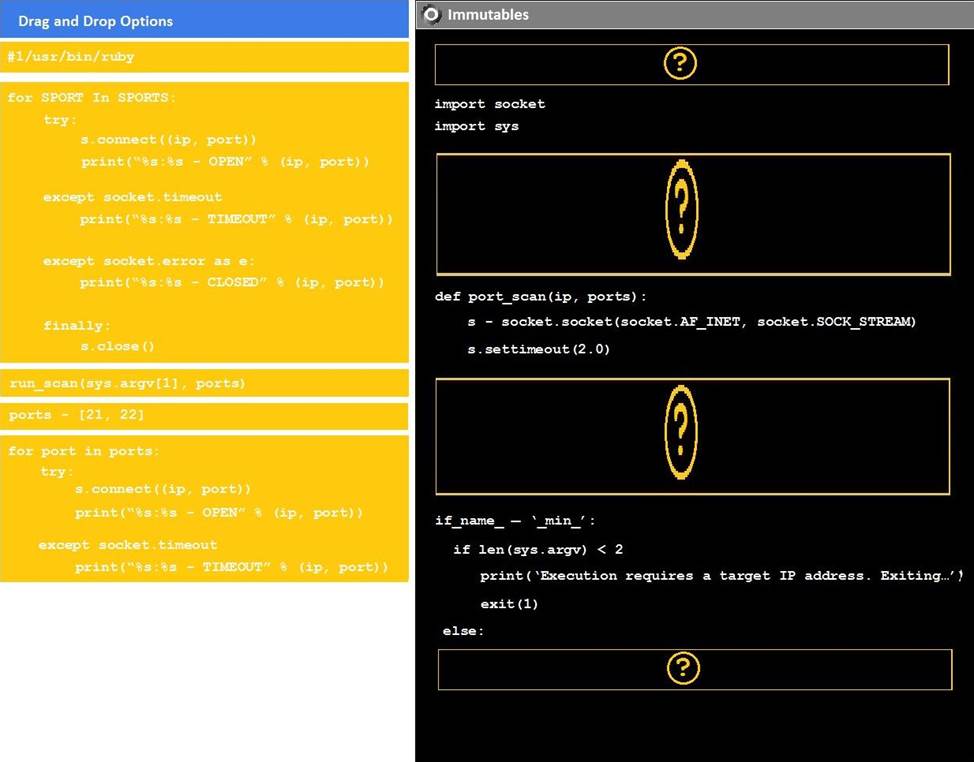The height and width of the screenshot is (762, 974).
Task: Click the Immutables panel circle icon
Action: (x=432, y=14)
